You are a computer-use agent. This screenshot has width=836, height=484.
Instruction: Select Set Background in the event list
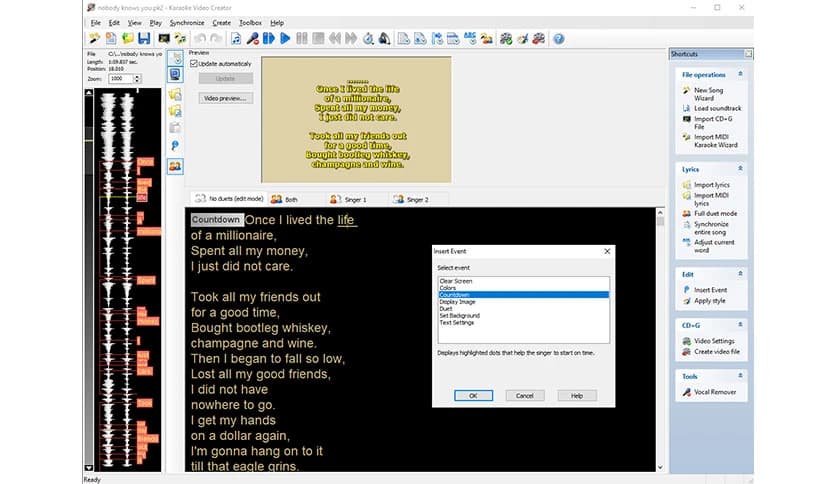click(x=524, y=316)
